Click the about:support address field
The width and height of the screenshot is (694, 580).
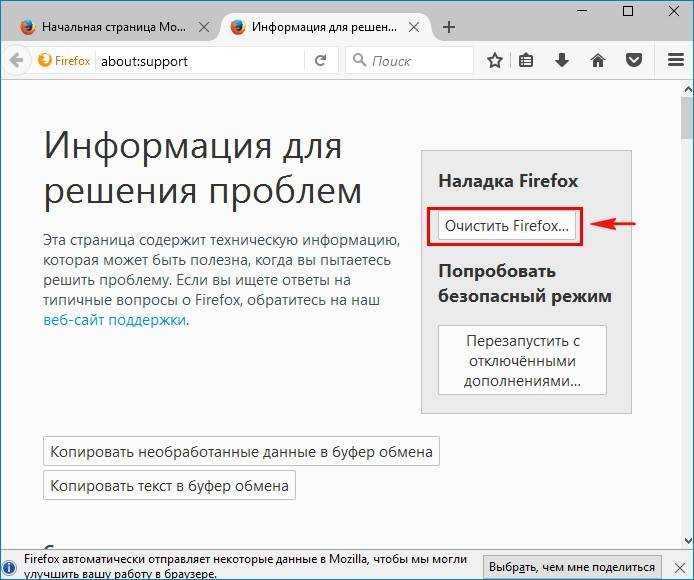click(x=200, y=61)
